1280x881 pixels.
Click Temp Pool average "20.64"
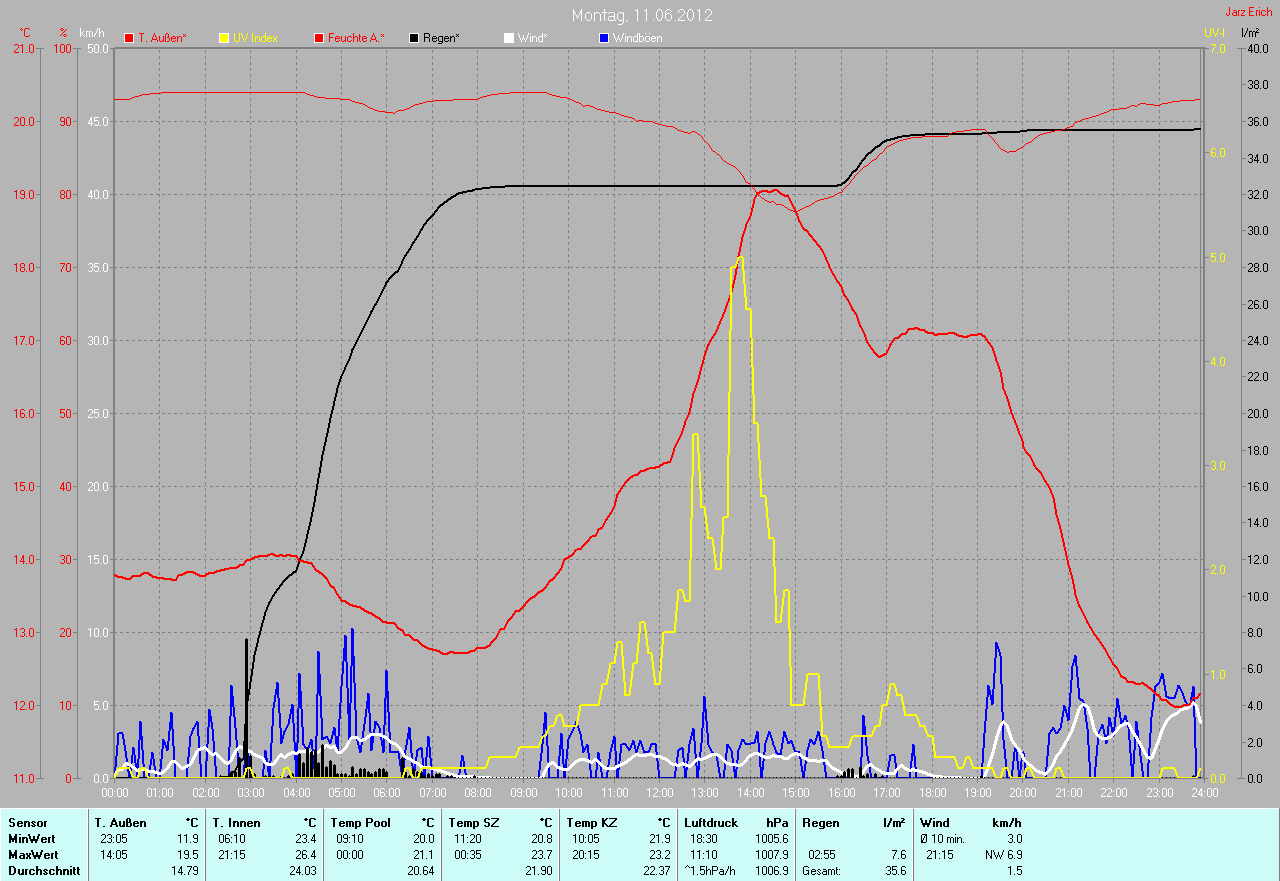[x=420, y=871]
